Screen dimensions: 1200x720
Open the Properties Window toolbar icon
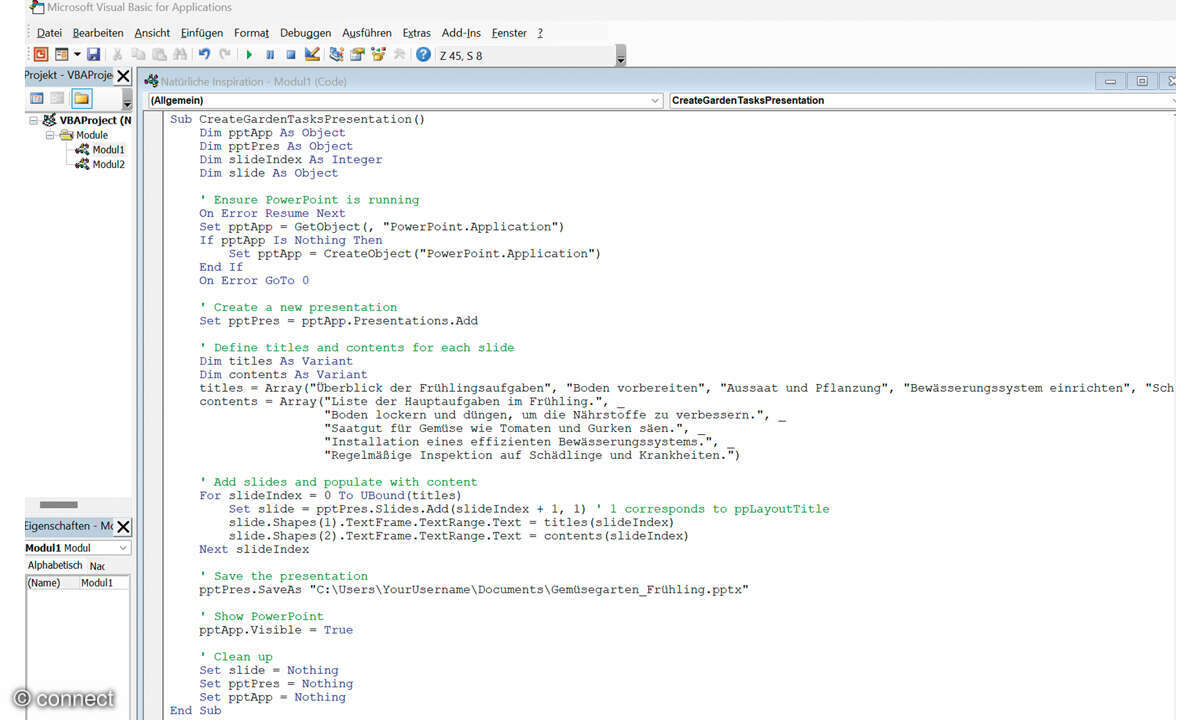(x=357, y=55)
